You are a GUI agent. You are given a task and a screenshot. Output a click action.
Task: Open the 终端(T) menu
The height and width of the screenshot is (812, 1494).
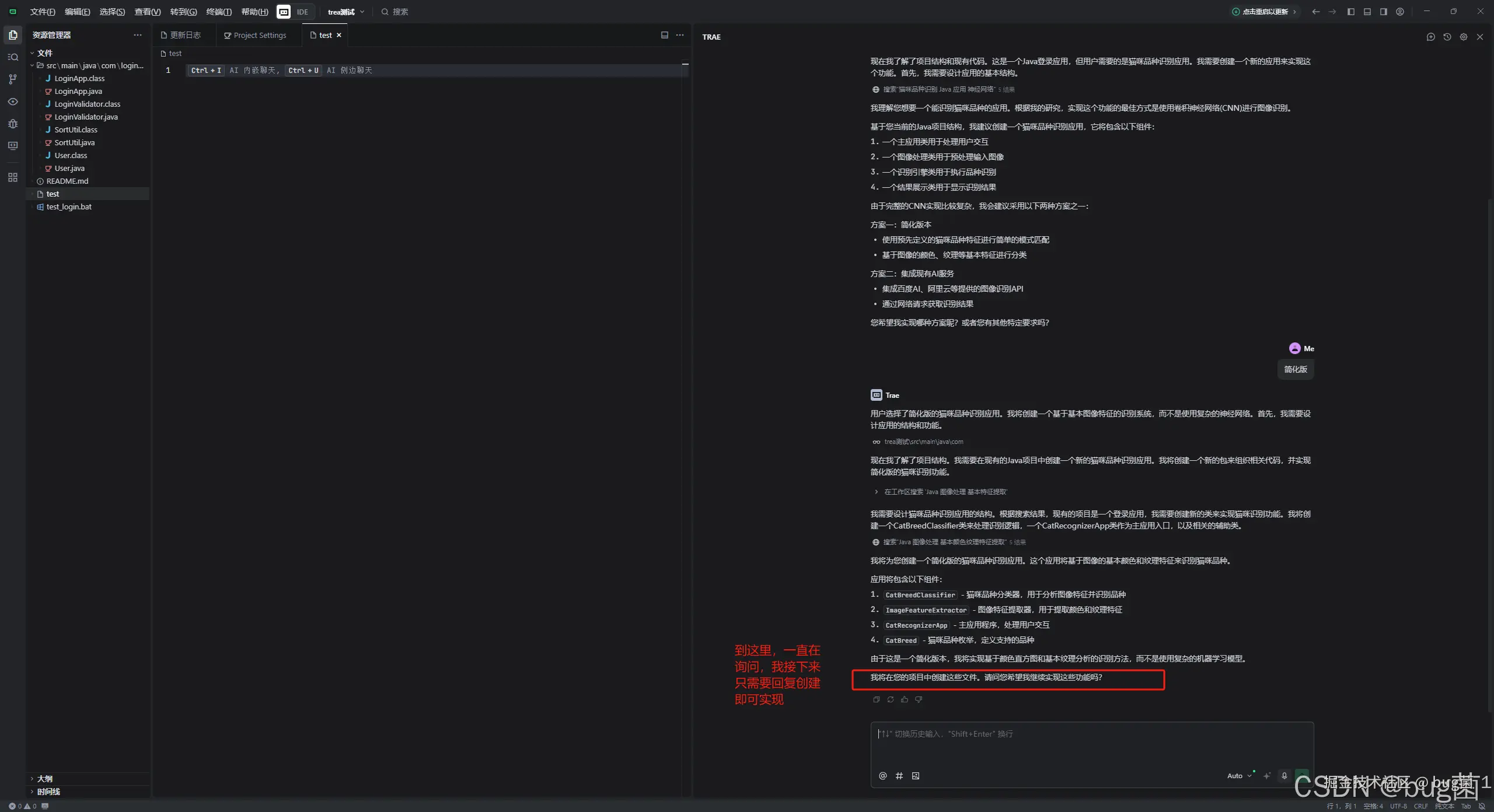(219, 12)
